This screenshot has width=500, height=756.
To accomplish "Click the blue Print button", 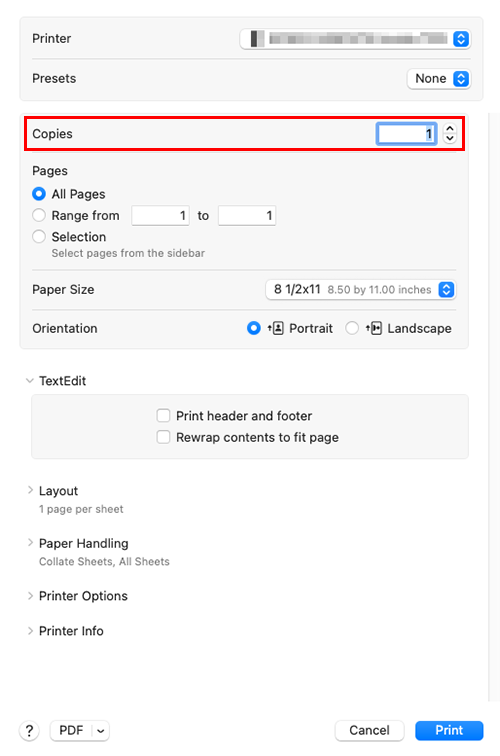I will 449,730.
